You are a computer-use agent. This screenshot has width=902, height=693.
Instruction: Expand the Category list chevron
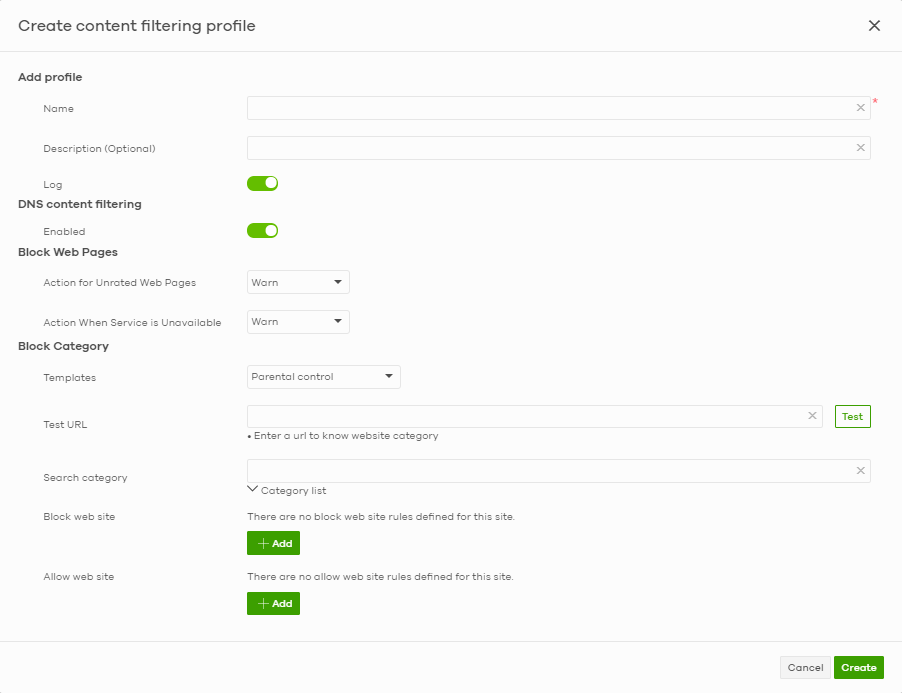[252, 489]
